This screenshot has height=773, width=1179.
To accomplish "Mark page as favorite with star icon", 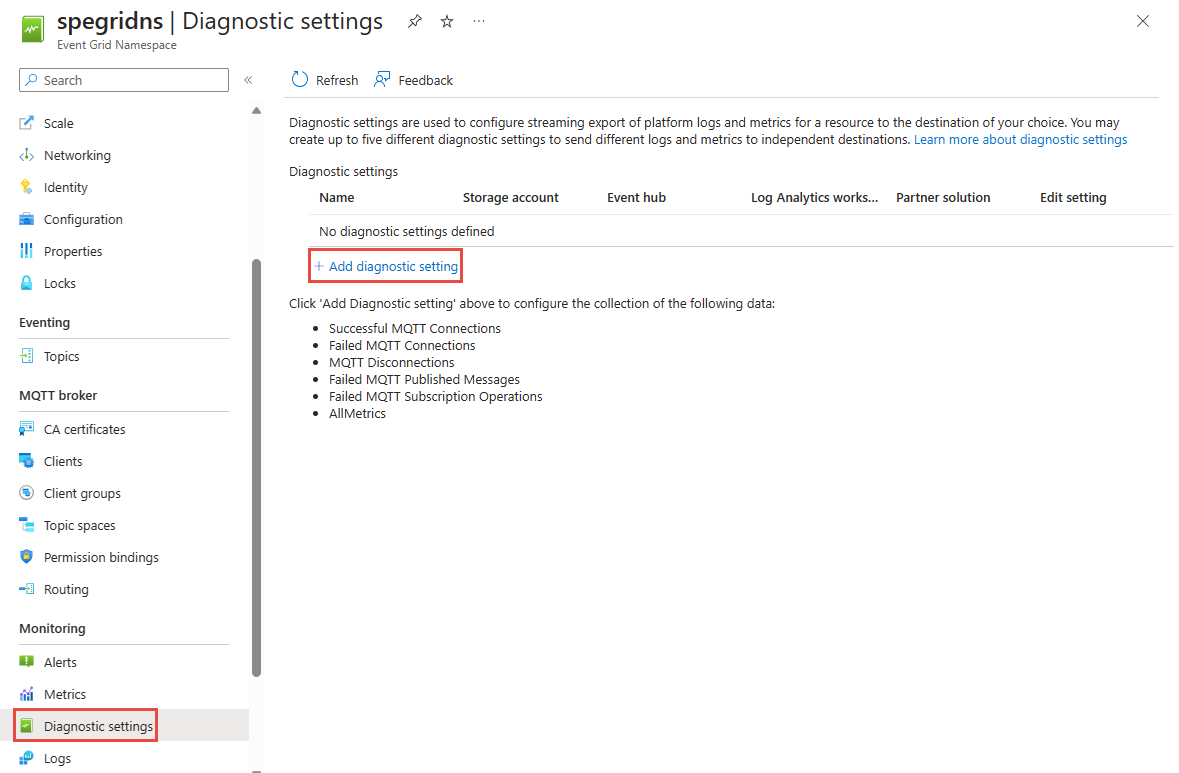I will point(447,22).
